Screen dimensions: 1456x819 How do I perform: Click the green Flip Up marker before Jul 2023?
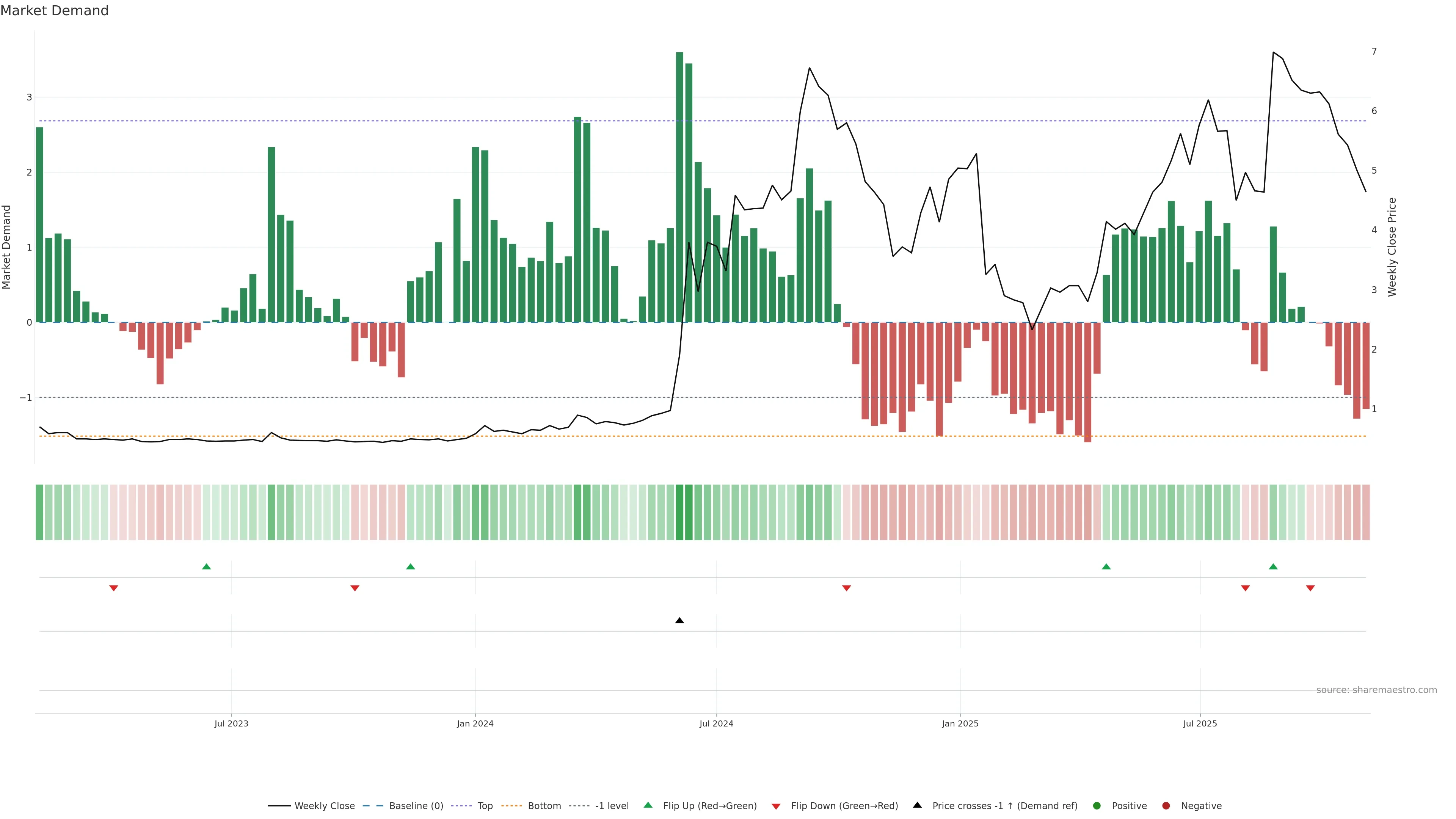[206, 567]
